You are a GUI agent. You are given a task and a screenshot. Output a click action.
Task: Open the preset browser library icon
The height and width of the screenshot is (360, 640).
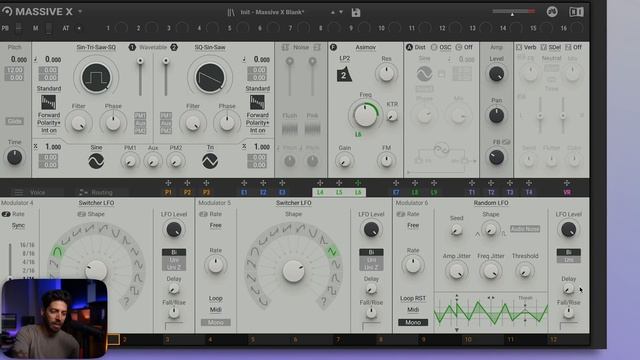tap(231, 12)
